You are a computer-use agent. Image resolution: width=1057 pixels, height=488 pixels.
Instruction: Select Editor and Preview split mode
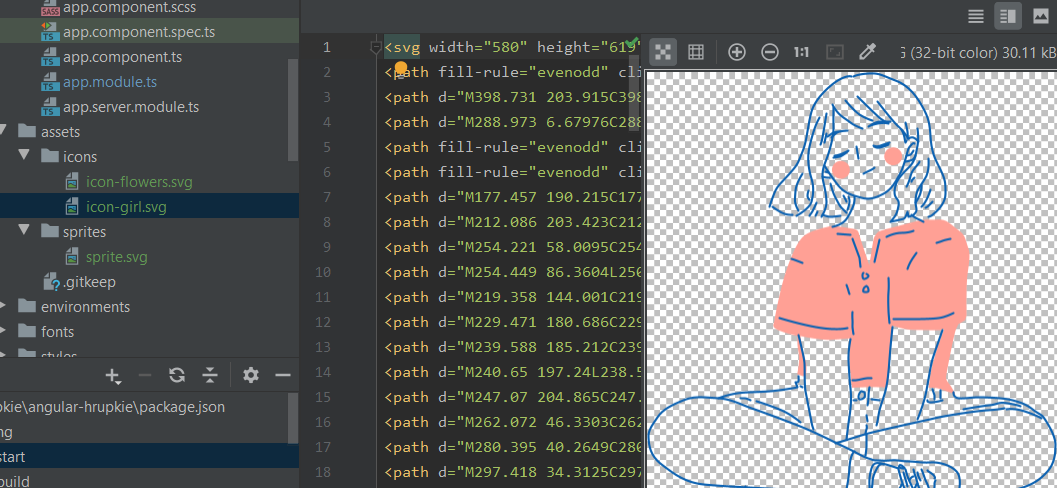pyautogui.click(x=1008, y=17)
